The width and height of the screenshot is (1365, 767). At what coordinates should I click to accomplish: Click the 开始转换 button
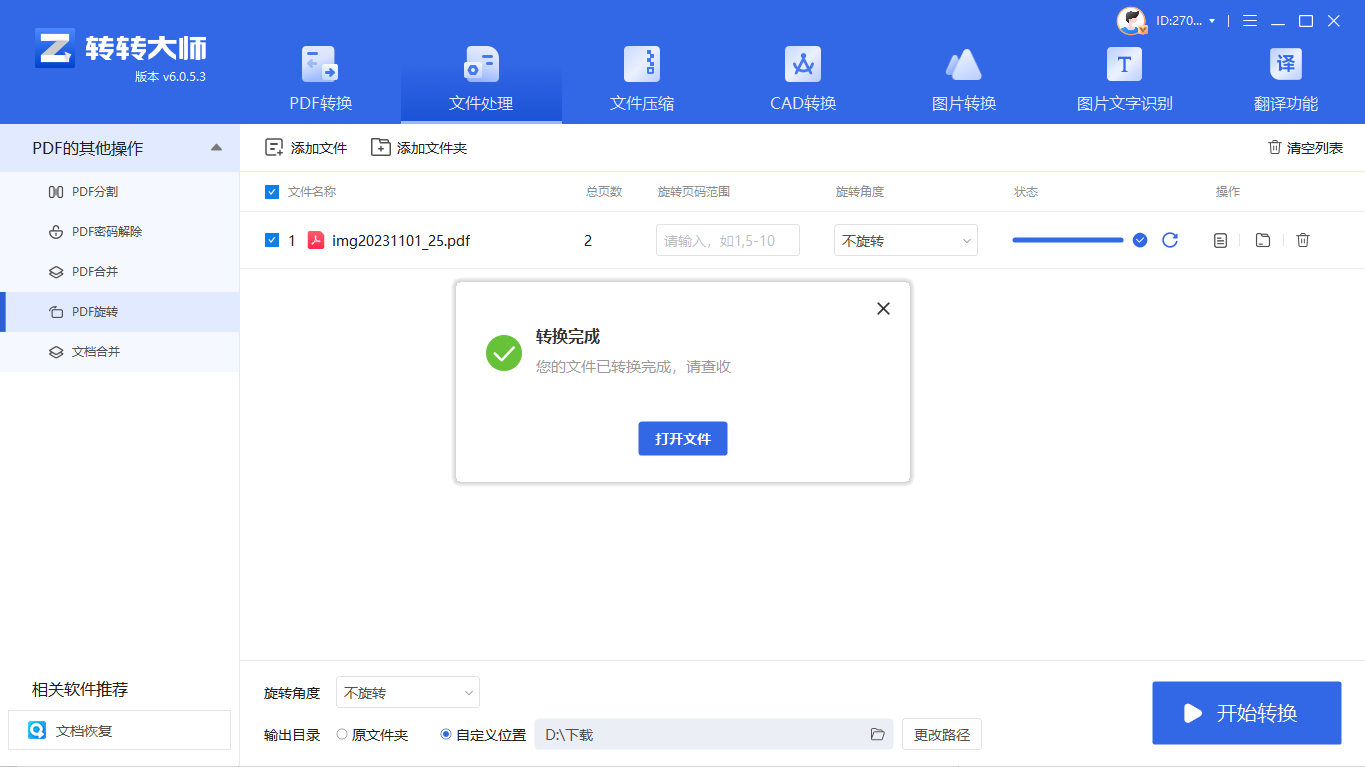pyautogui.click(x=1247, y=713)
